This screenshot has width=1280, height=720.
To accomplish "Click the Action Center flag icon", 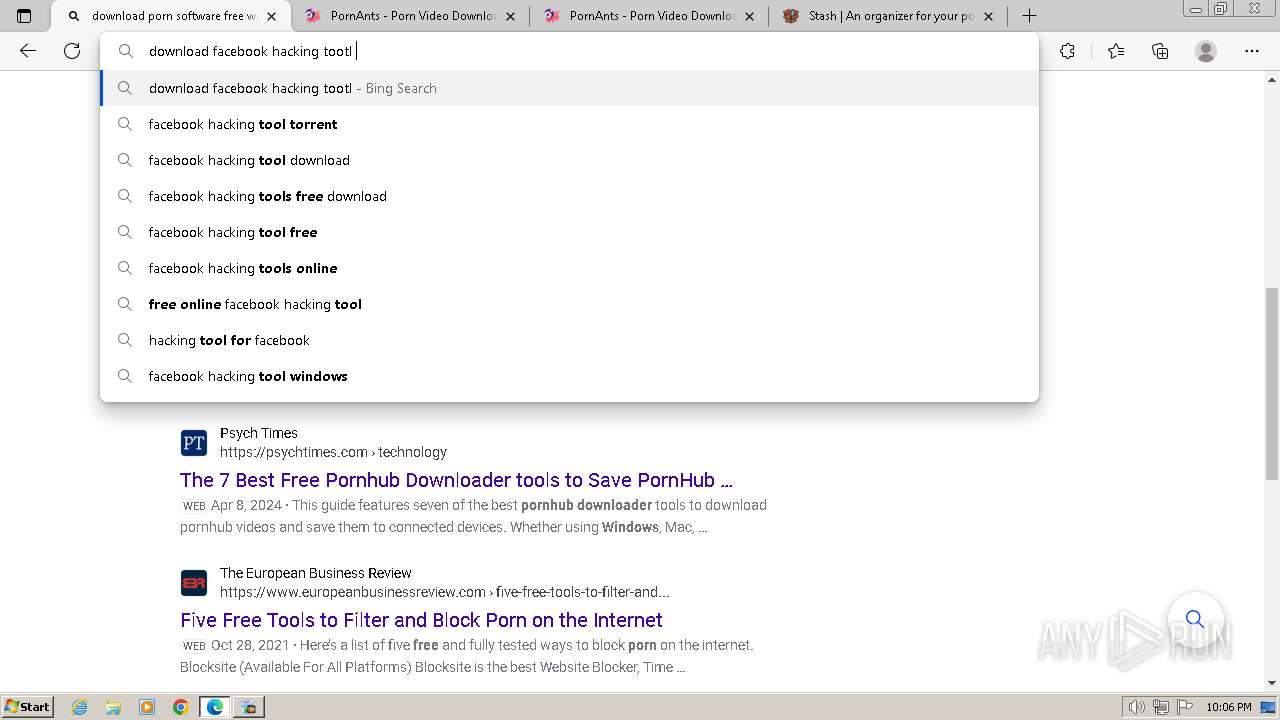I will click(1185, 707).
